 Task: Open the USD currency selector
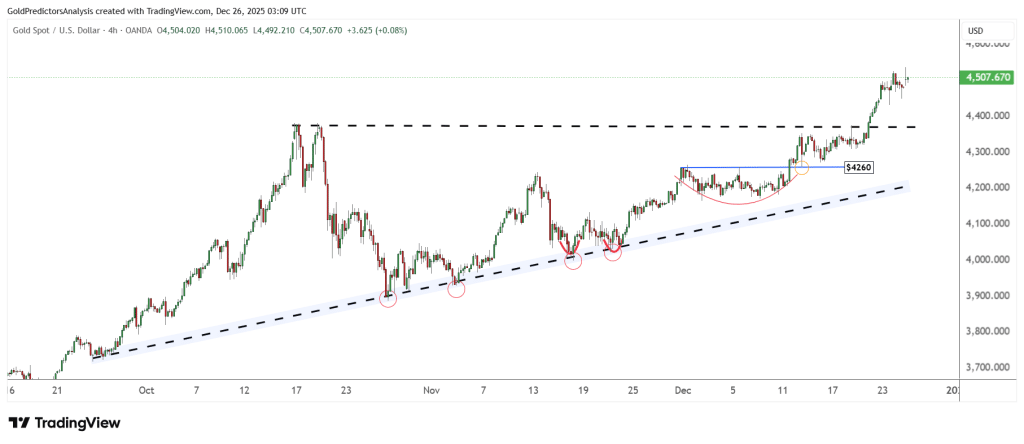coord(976,31)
